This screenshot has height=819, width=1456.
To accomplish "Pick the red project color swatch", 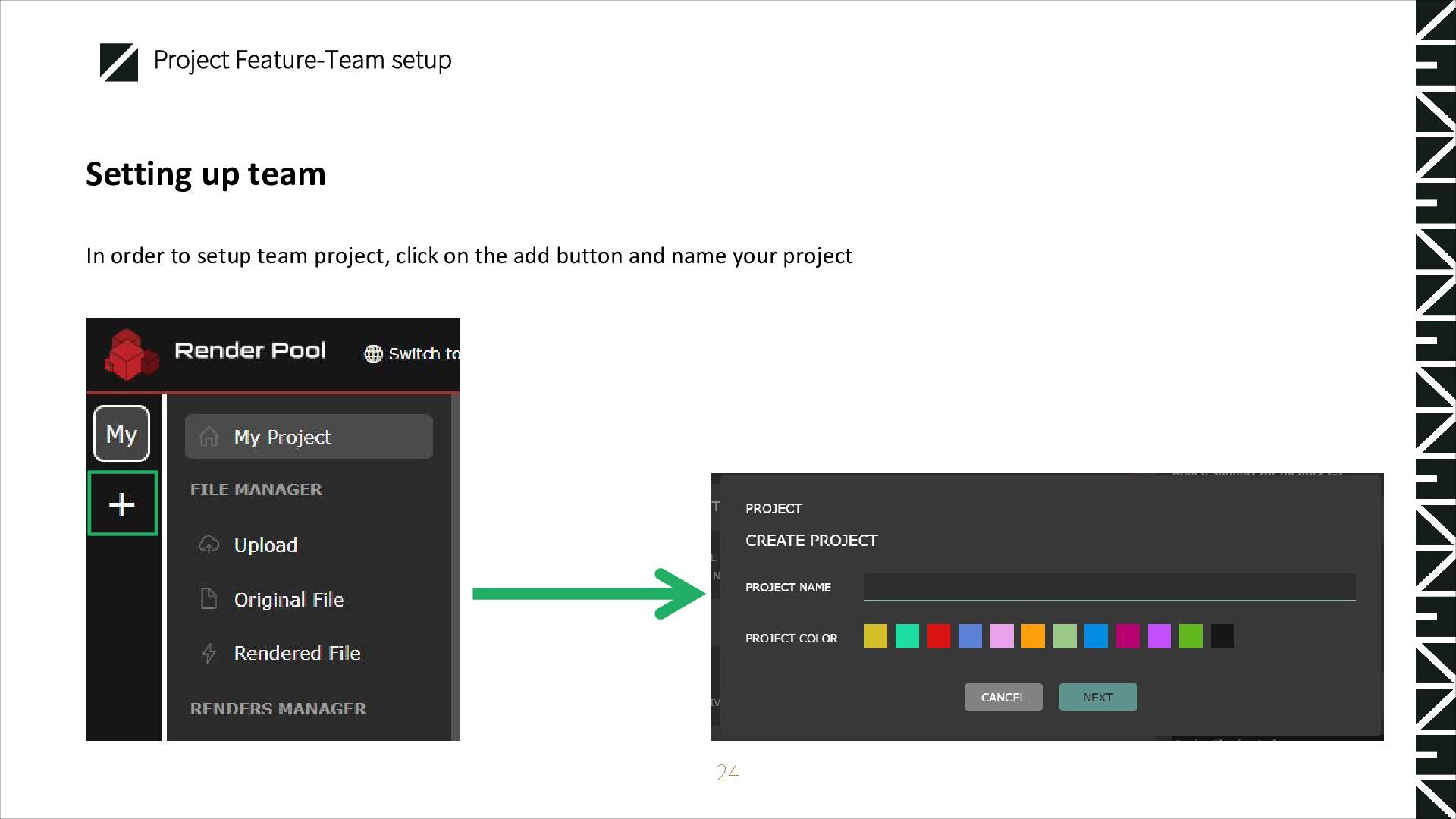I will 938,636.
